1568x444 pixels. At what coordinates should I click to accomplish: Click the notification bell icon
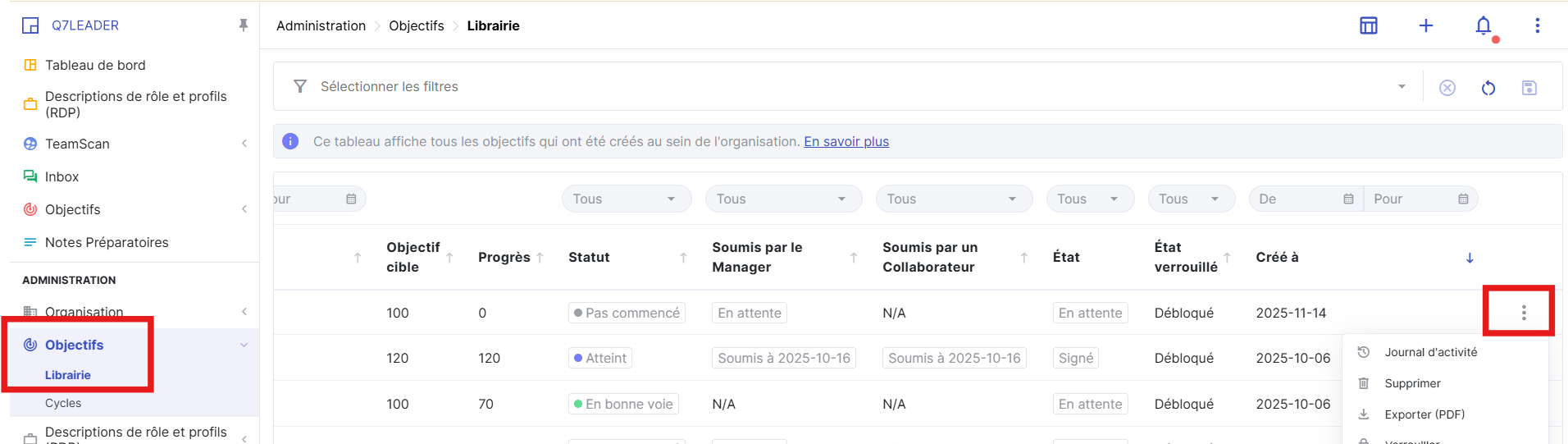point(1483,26)
